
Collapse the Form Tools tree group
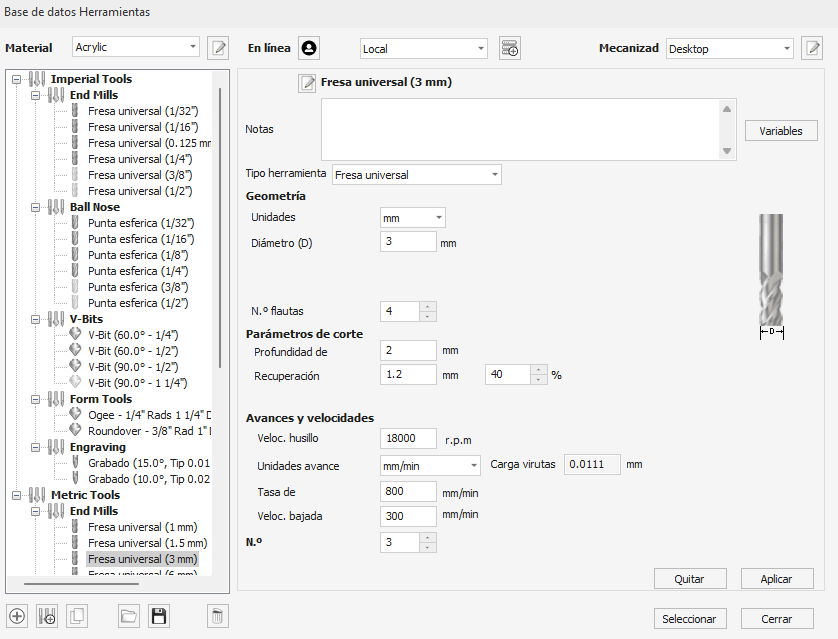point(35,399)
